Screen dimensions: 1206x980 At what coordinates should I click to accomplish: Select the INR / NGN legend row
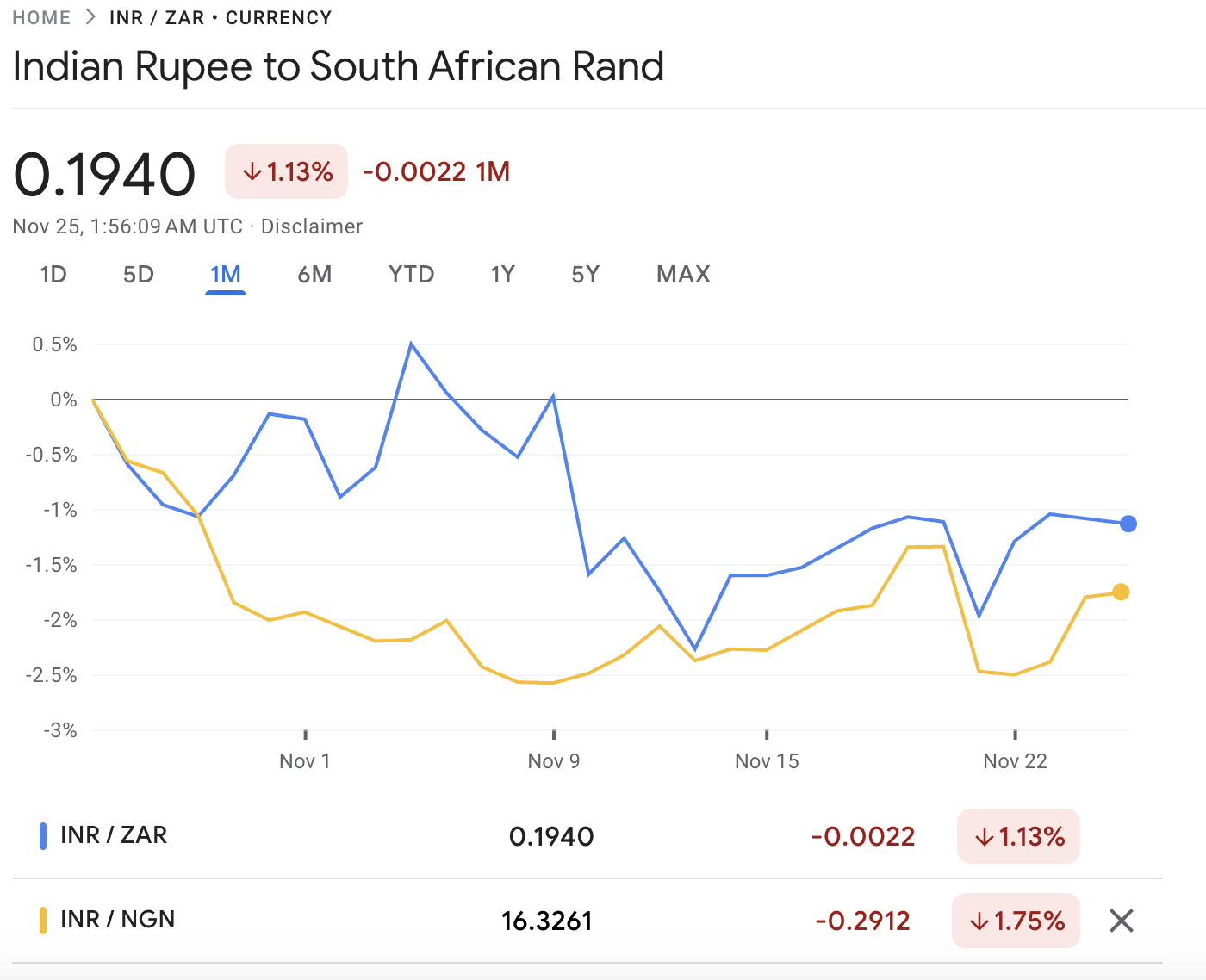pyautogui.click(x=116, y=919)
